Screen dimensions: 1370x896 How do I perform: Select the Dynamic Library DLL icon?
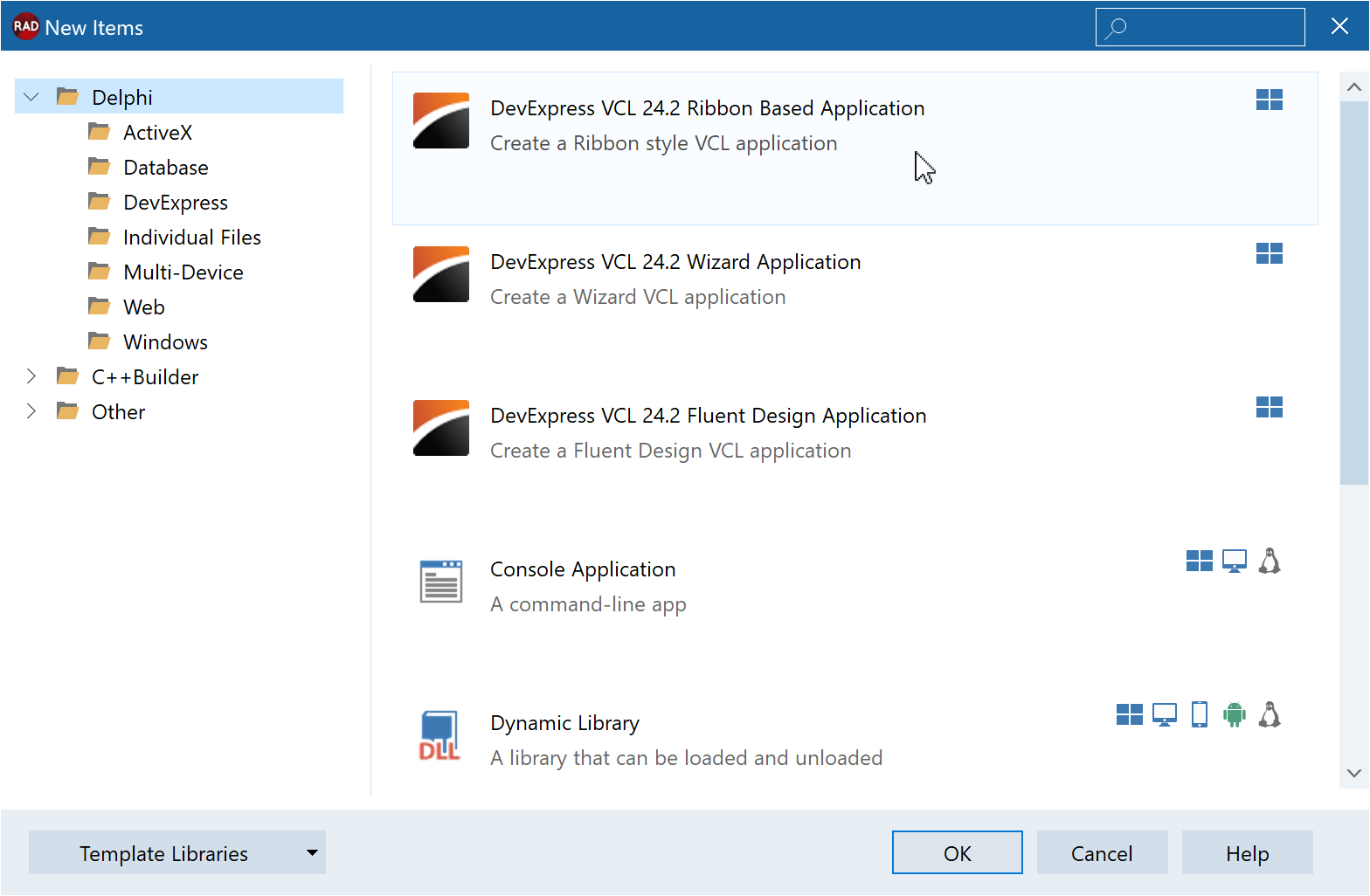440,735
